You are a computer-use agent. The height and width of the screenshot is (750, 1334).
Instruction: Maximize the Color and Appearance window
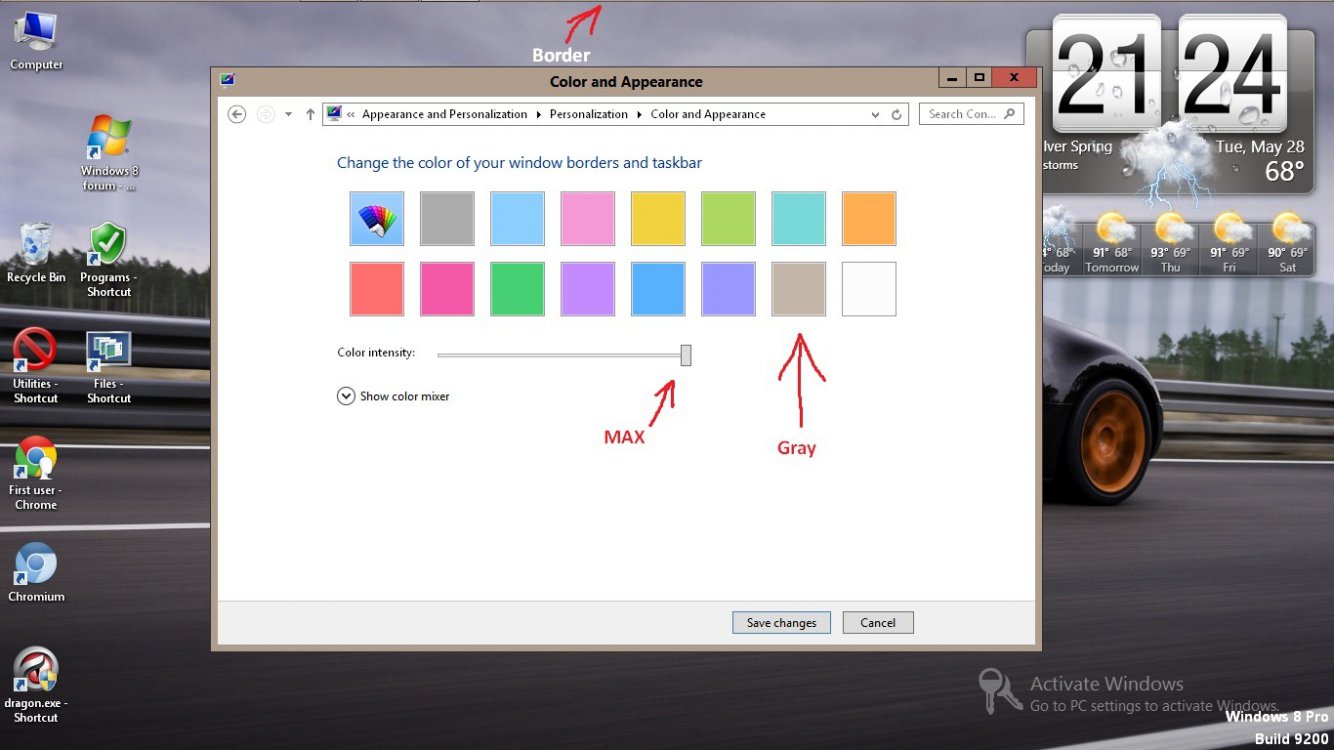click(980, 78)
